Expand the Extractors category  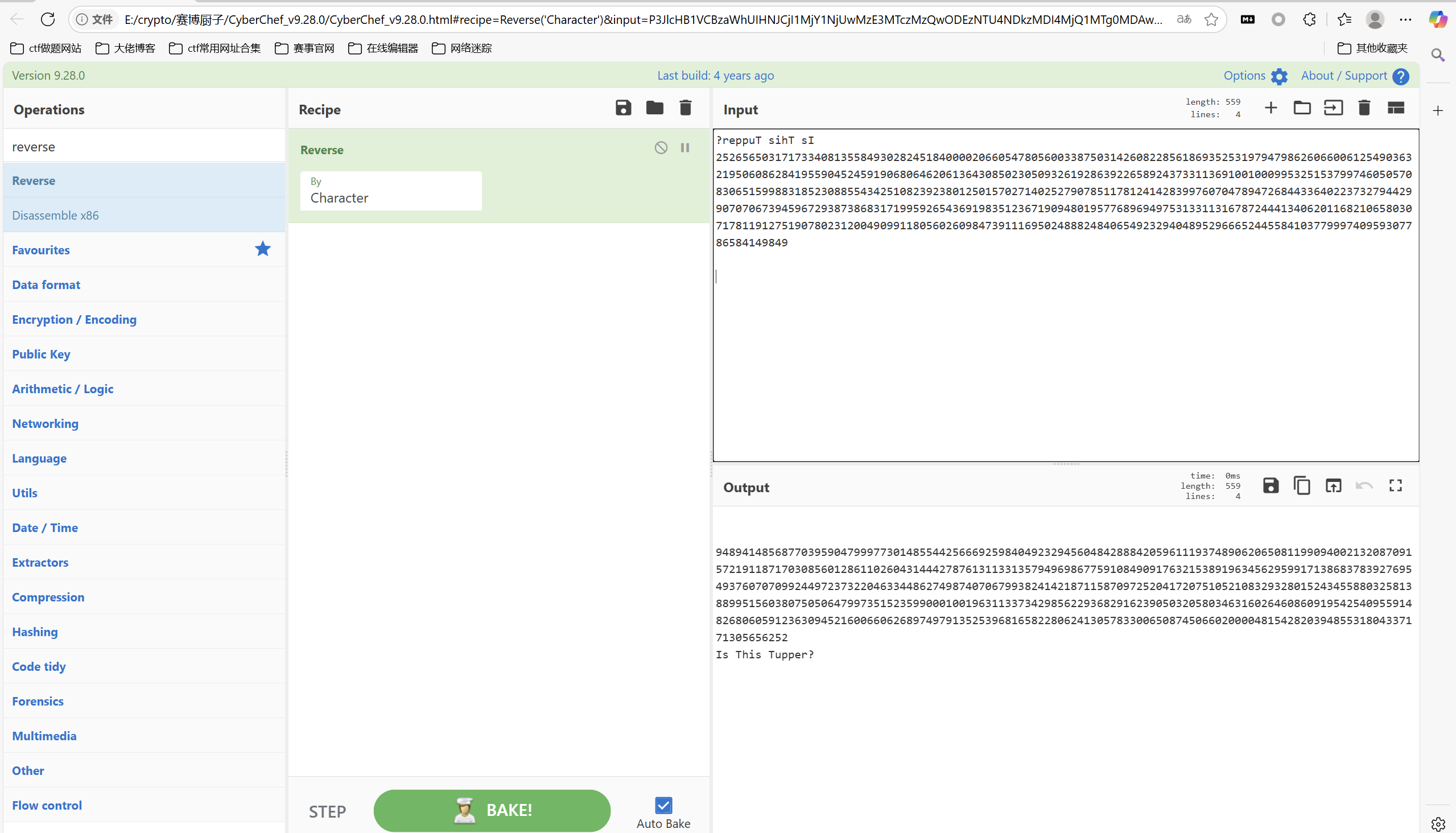pyautogui.click(x=144, y=562)
